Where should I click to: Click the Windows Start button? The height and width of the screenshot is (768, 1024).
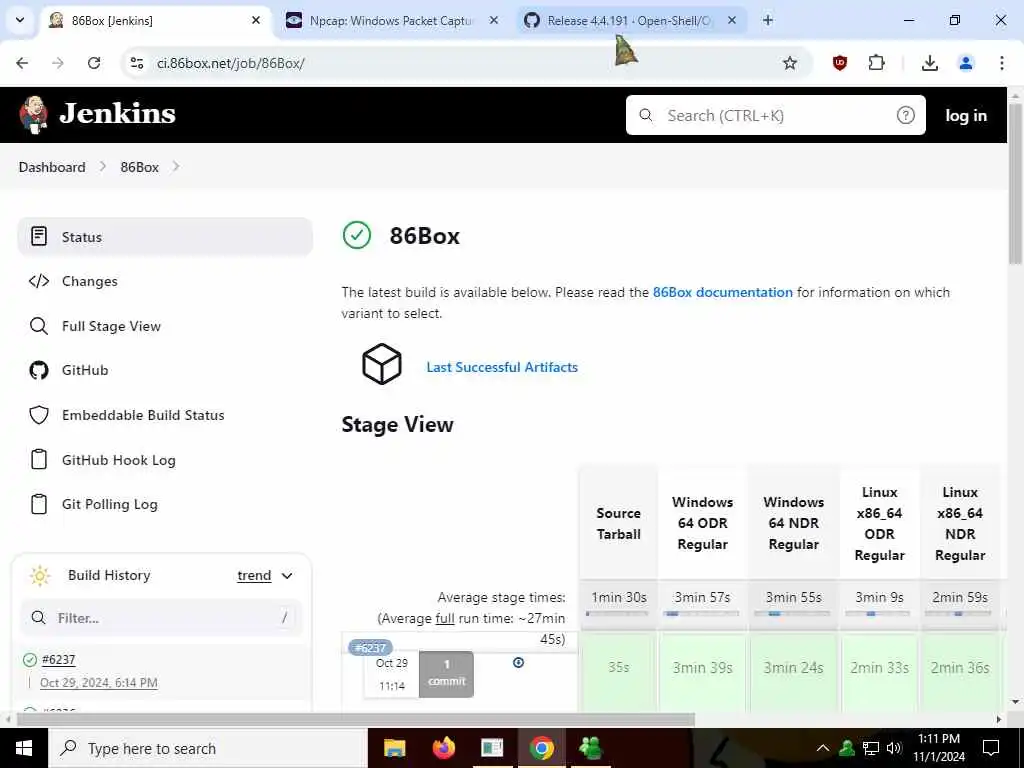tap(24, 748)
